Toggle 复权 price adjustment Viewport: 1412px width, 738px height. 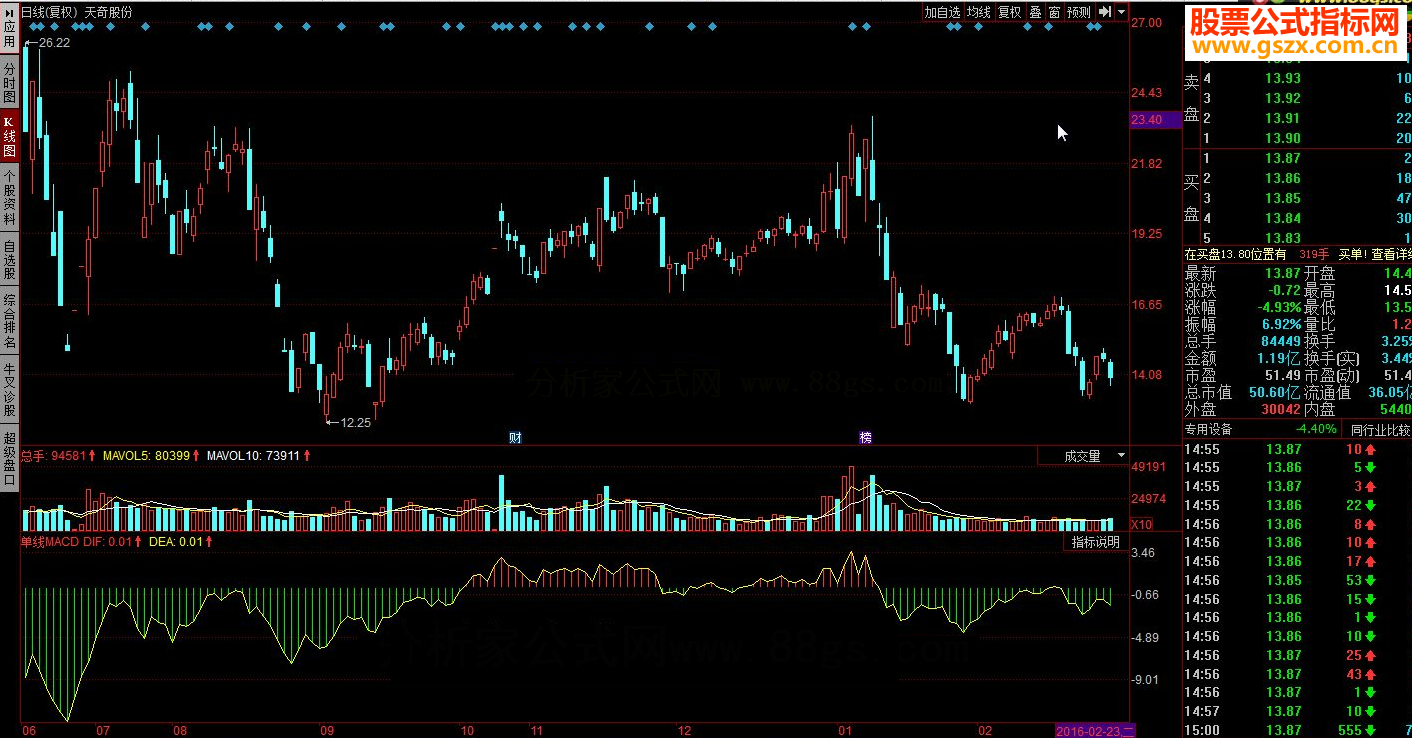1010,12
